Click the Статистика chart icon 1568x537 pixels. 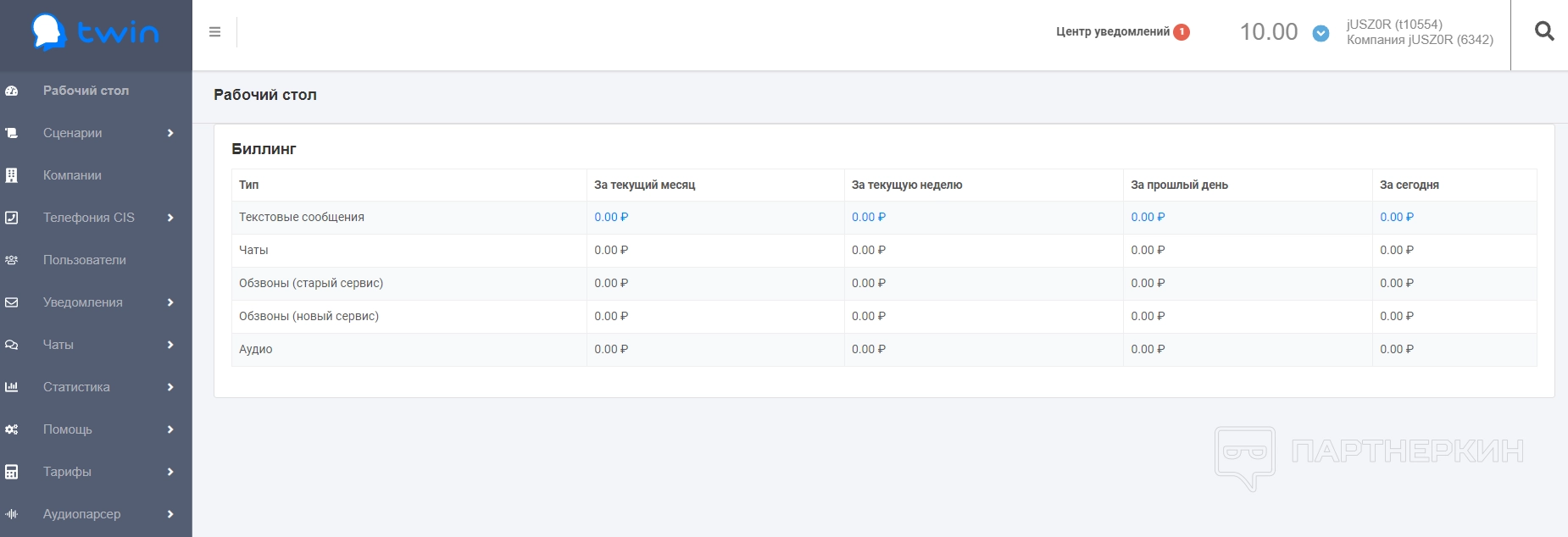coord(12,387)
